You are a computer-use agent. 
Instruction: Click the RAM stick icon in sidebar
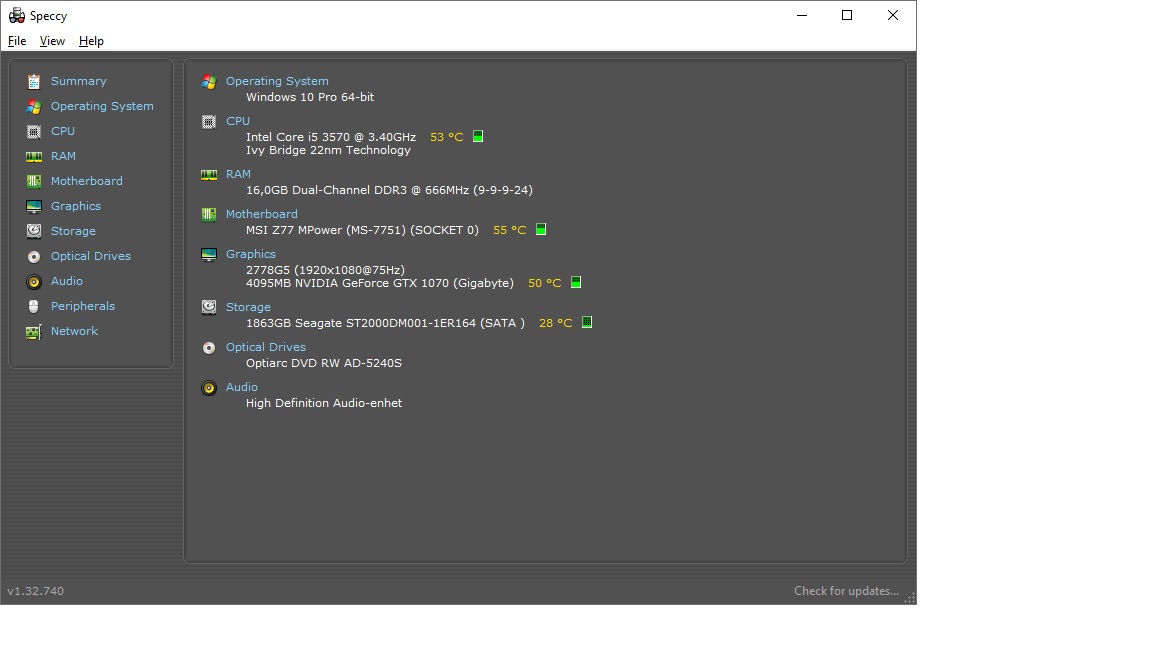pyautogui.click(x=34, y=156)
